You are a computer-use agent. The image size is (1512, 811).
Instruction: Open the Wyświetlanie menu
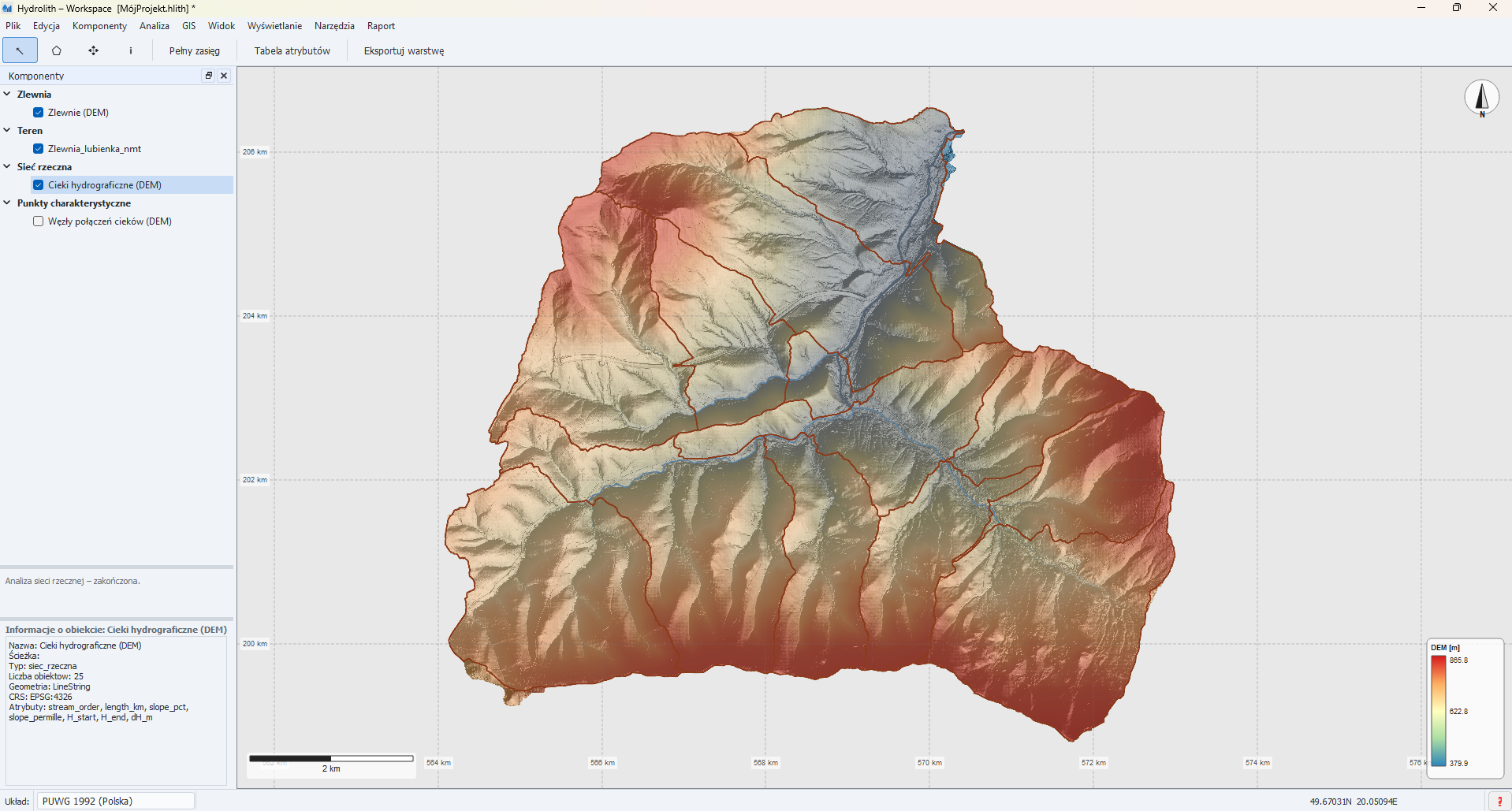(x=274, y=26)
